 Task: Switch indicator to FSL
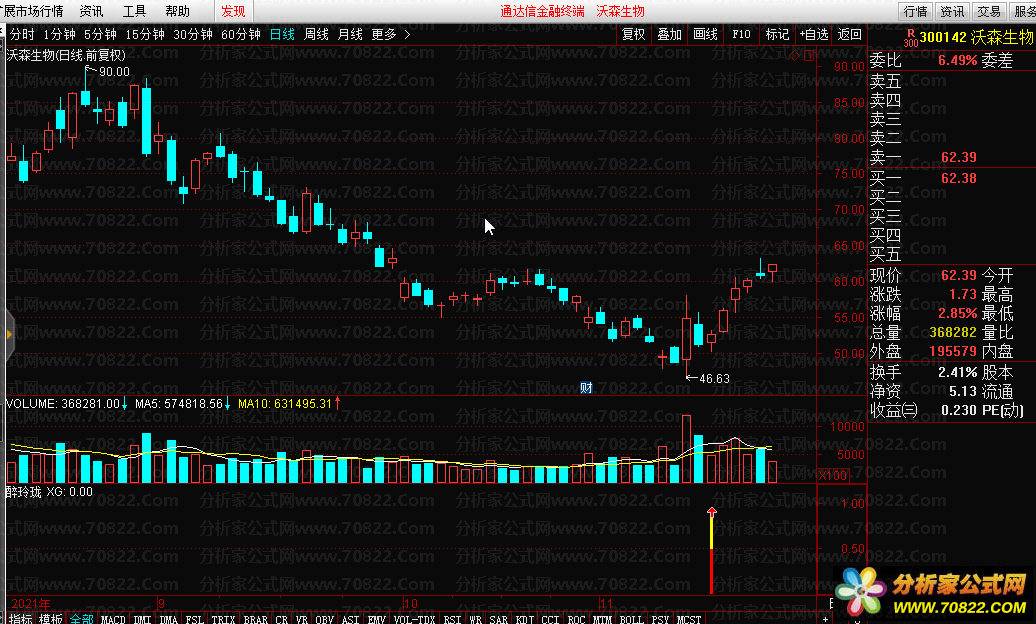coord(194,619)
